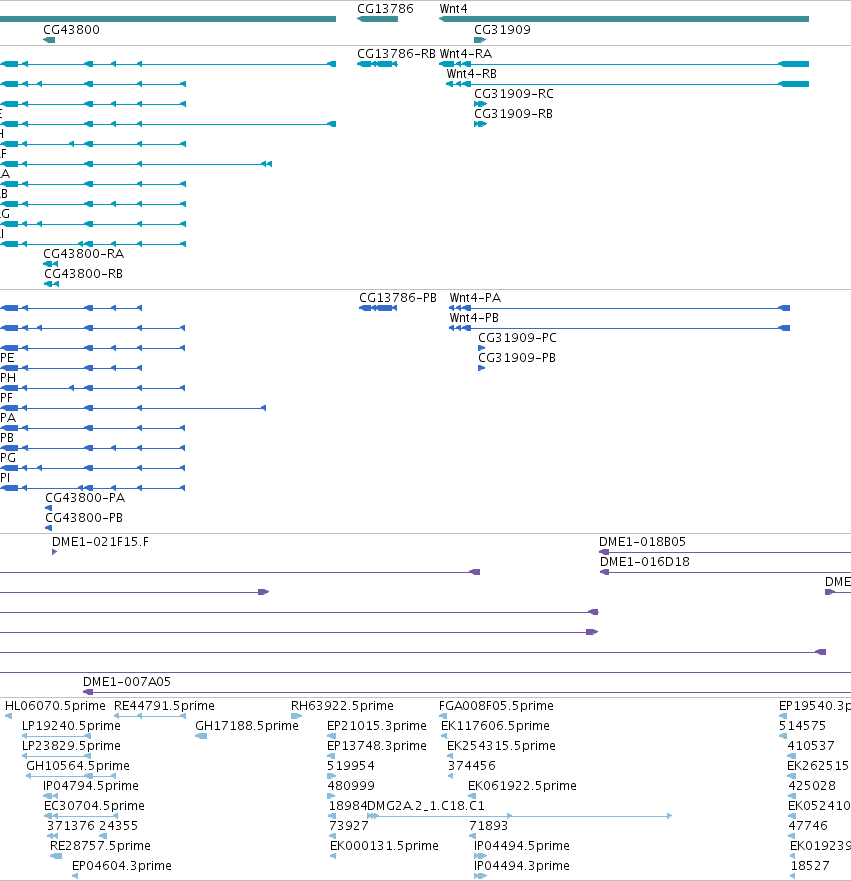Image resolution: width=851 pixels, height=881 pixels.
Task: Click EST EK061922.5prime
Action: [x=522, y=786]
